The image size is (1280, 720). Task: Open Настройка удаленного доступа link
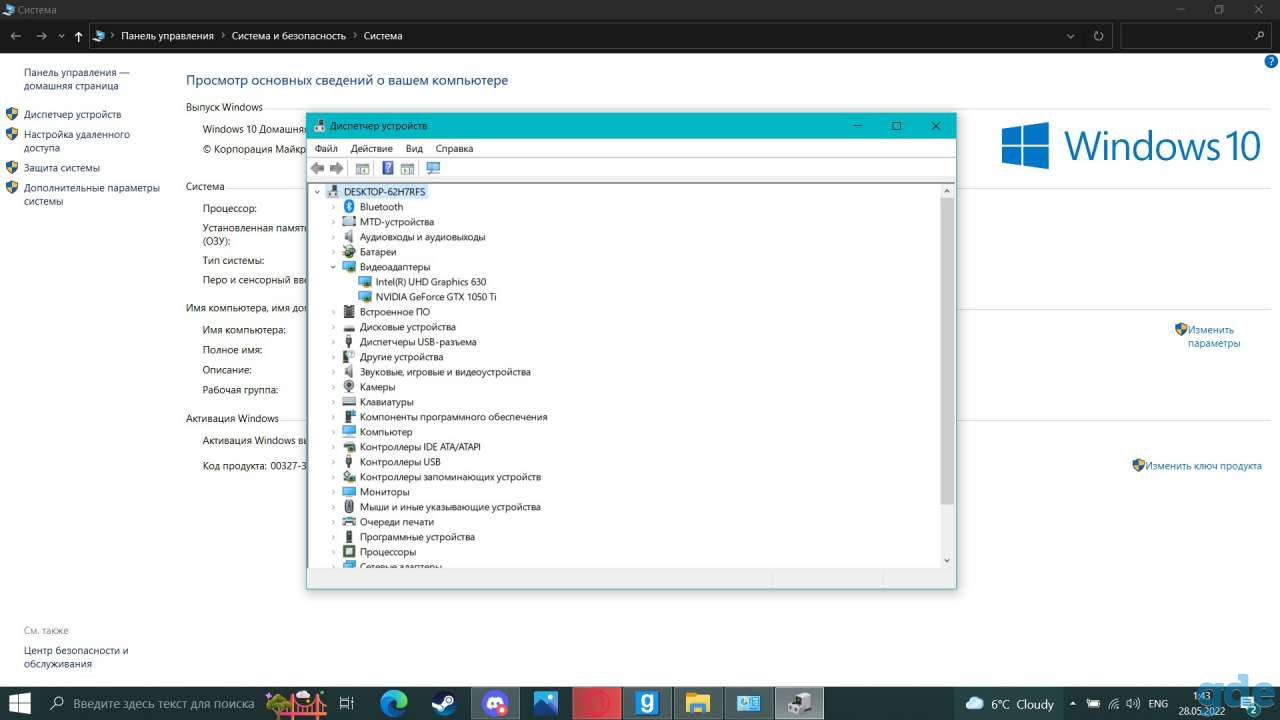tap(77, 141)
